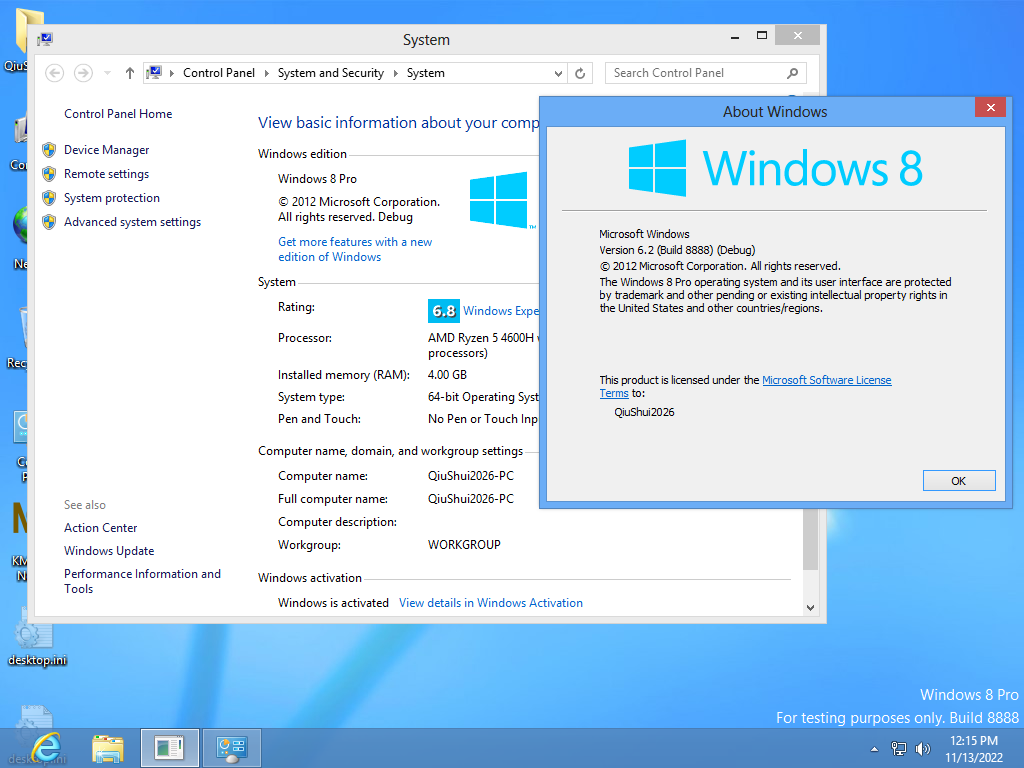Click the shield icon beside Remote settings
Viewport: 1024px width, 768px height.
coord(49,174)
